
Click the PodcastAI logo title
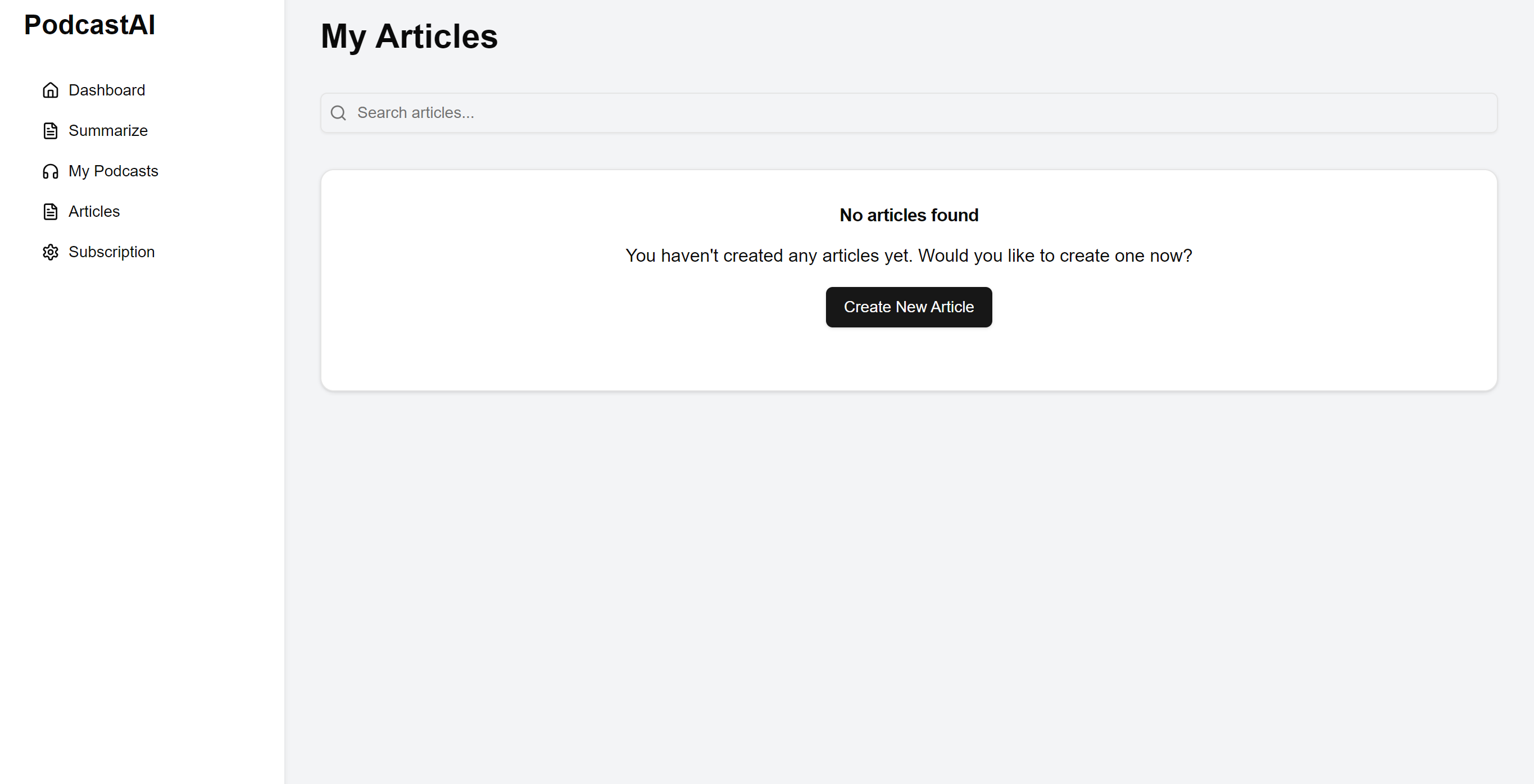pos(89,25)
